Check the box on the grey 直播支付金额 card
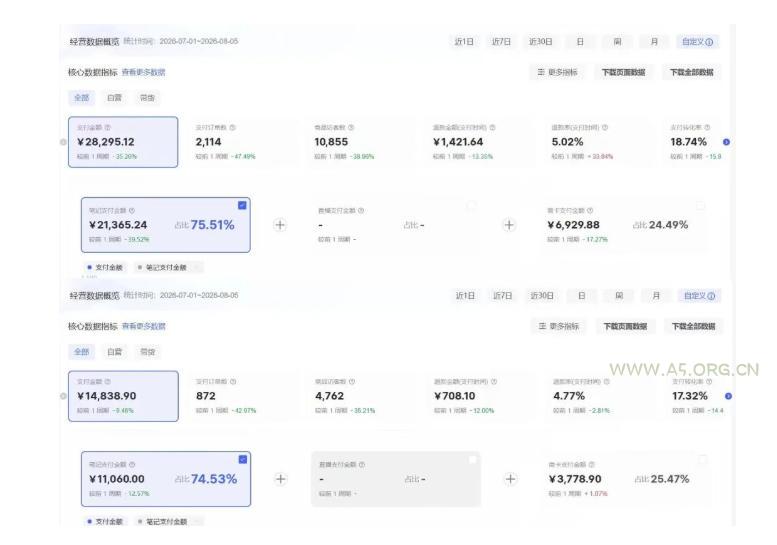 click(x=472, y=459)
